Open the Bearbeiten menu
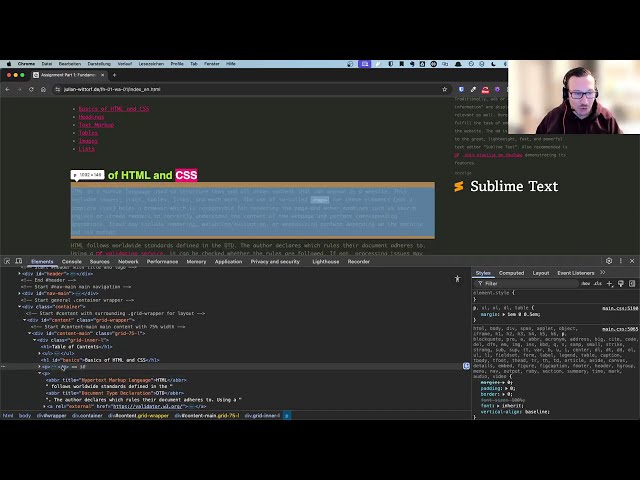 click(70, 64)
